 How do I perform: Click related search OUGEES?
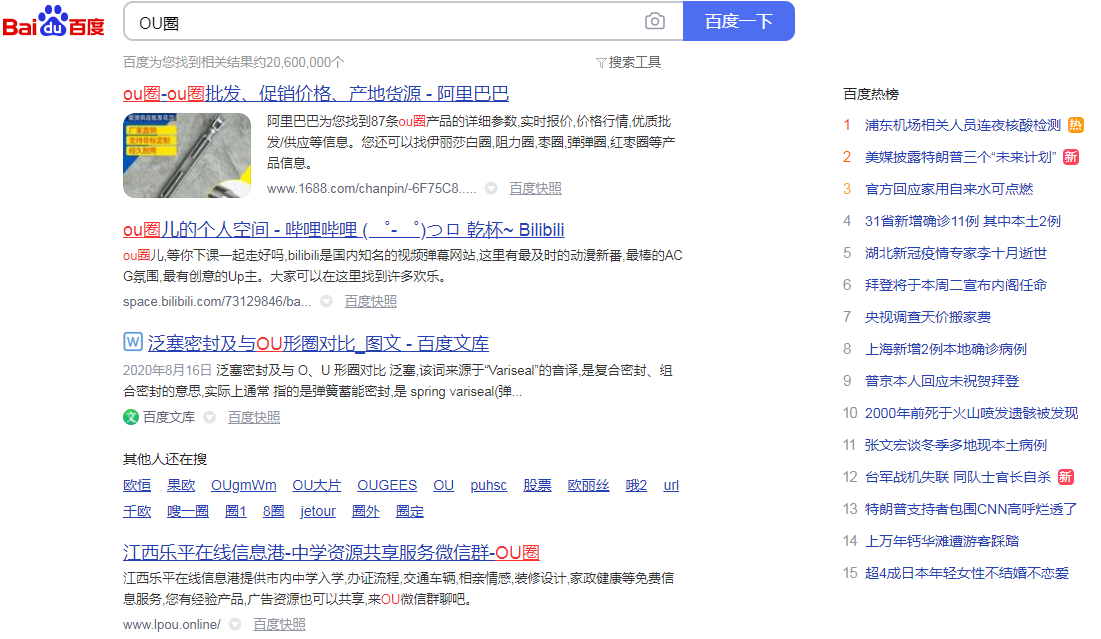(387, 485)
